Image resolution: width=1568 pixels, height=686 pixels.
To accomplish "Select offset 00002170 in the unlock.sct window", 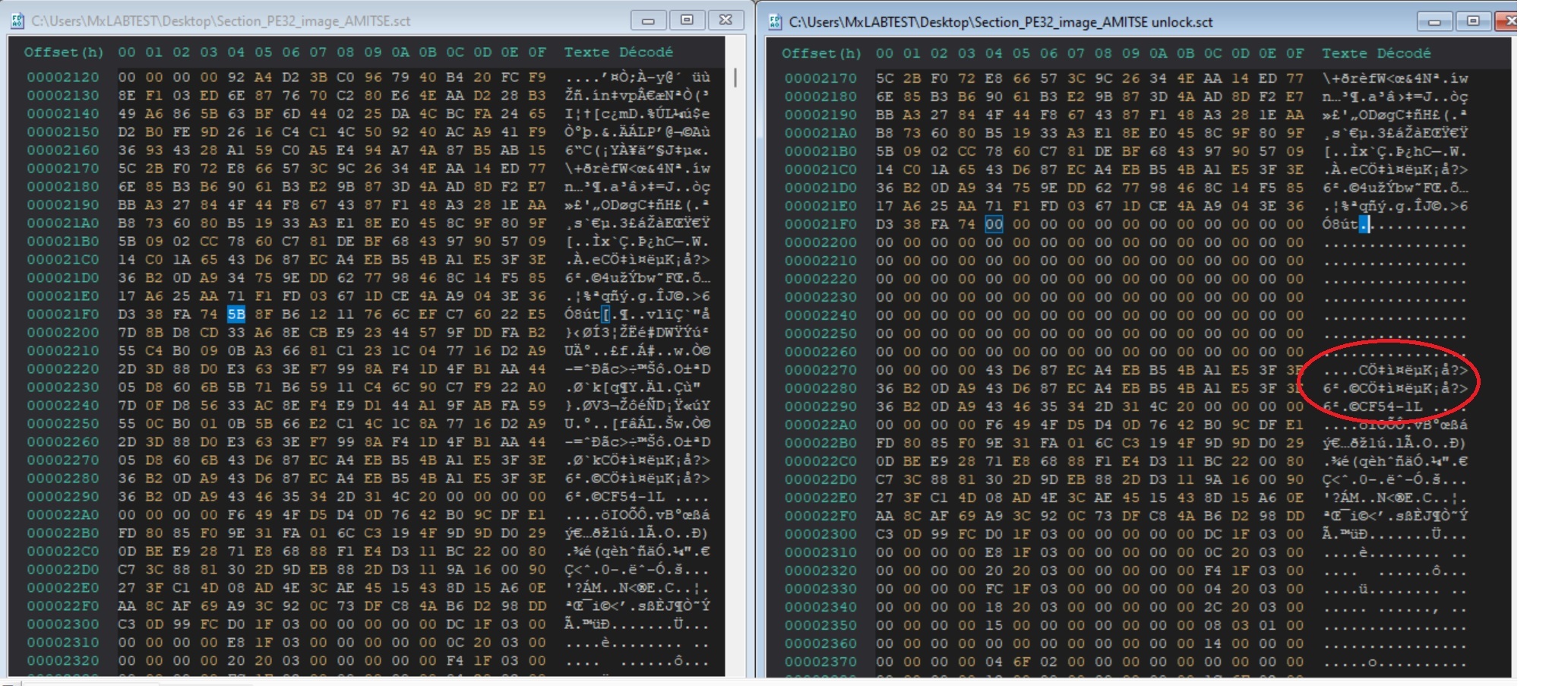I will tap(820, 78).
